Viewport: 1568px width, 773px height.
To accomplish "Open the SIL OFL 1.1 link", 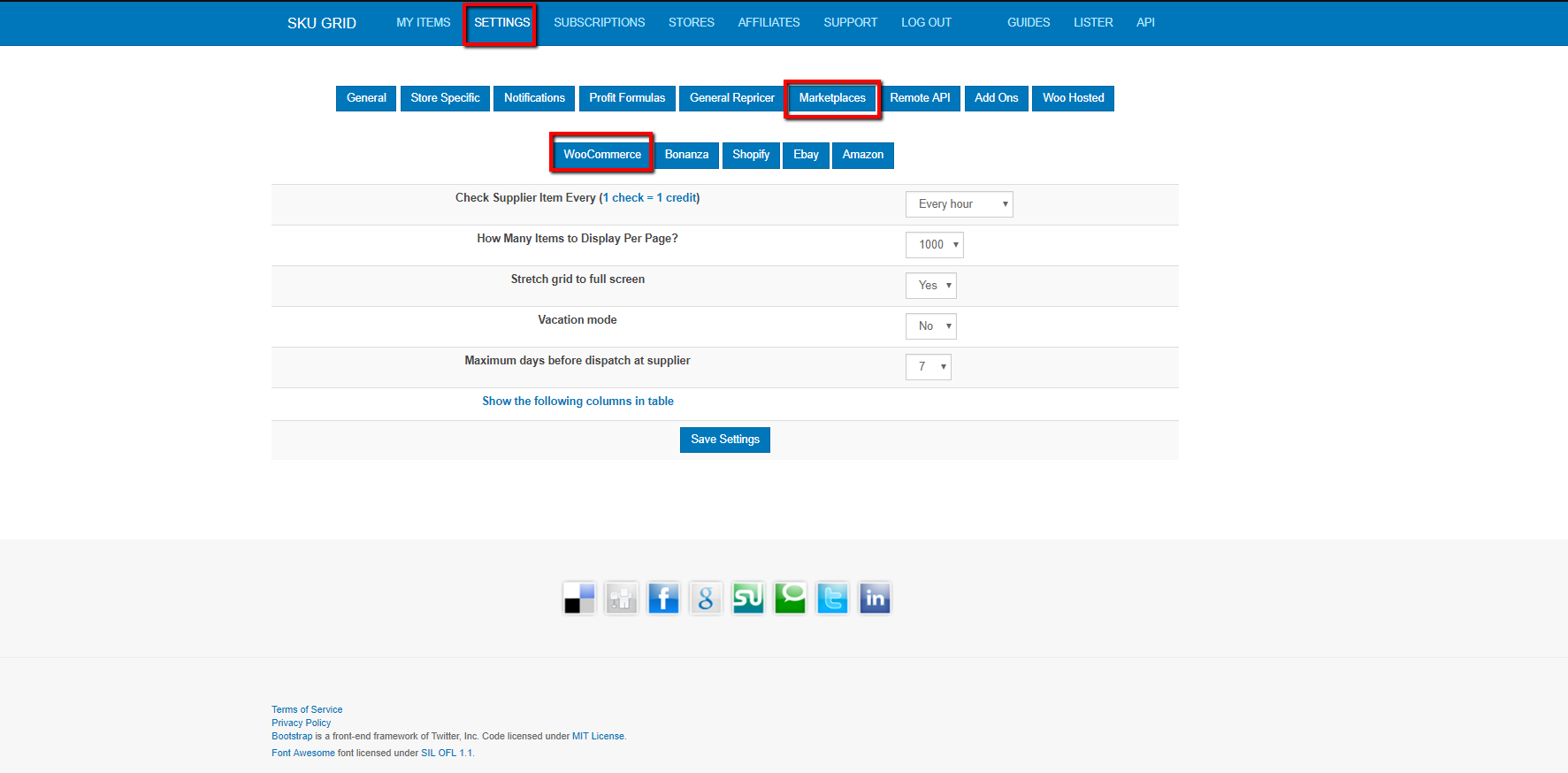I will coord(447,753).
